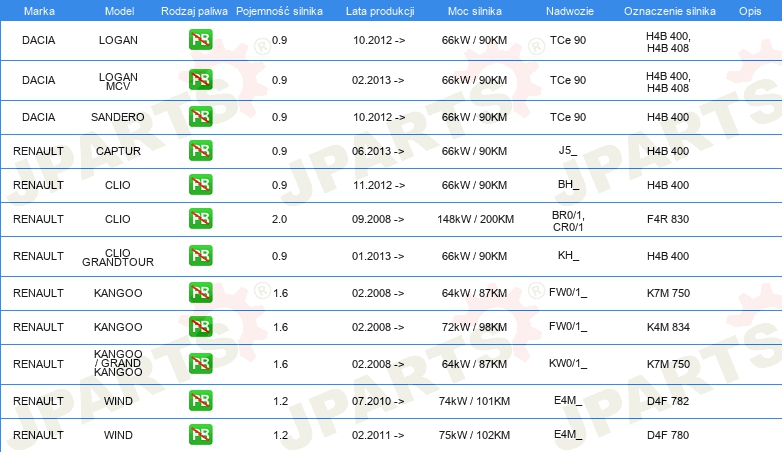Click the 07.2010 -> production date
The width and height of the screenshot is (782, 452).
pyautogui.click(x=378, y=401)
